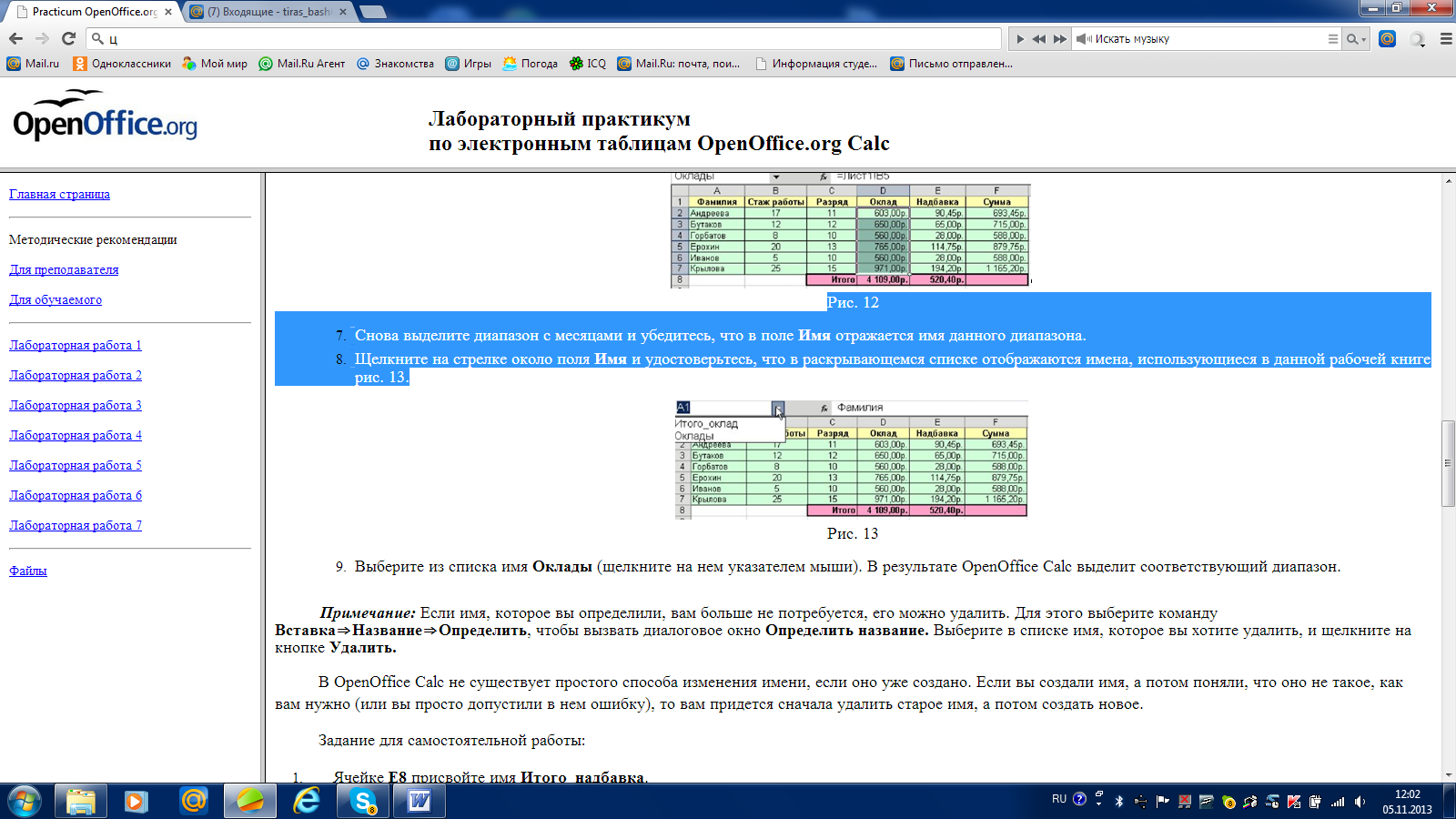This screenshot has height=819, width=1456.
Task: Open the grey circle extension dropdown
Action: click(x=1417, y=39)
